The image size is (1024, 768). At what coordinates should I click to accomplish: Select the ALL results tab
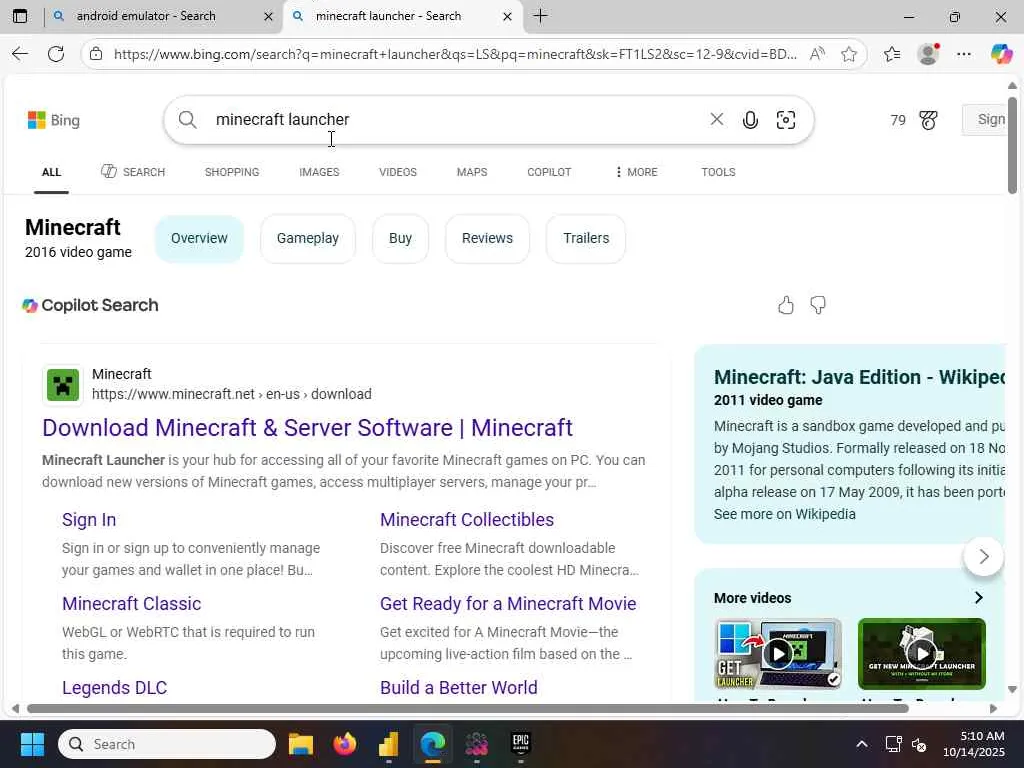click(x=51, y=172)
